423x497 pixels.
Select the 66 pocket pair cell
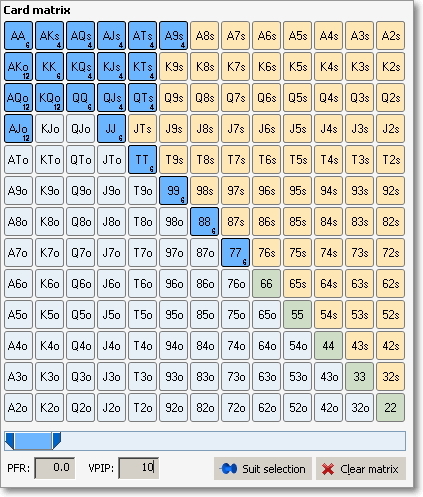coord(266,284)
